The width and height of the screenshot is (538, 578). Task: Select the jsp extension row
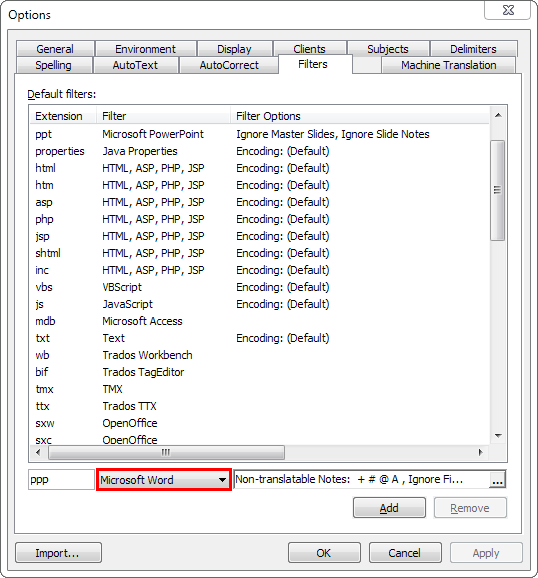(260, 236)
